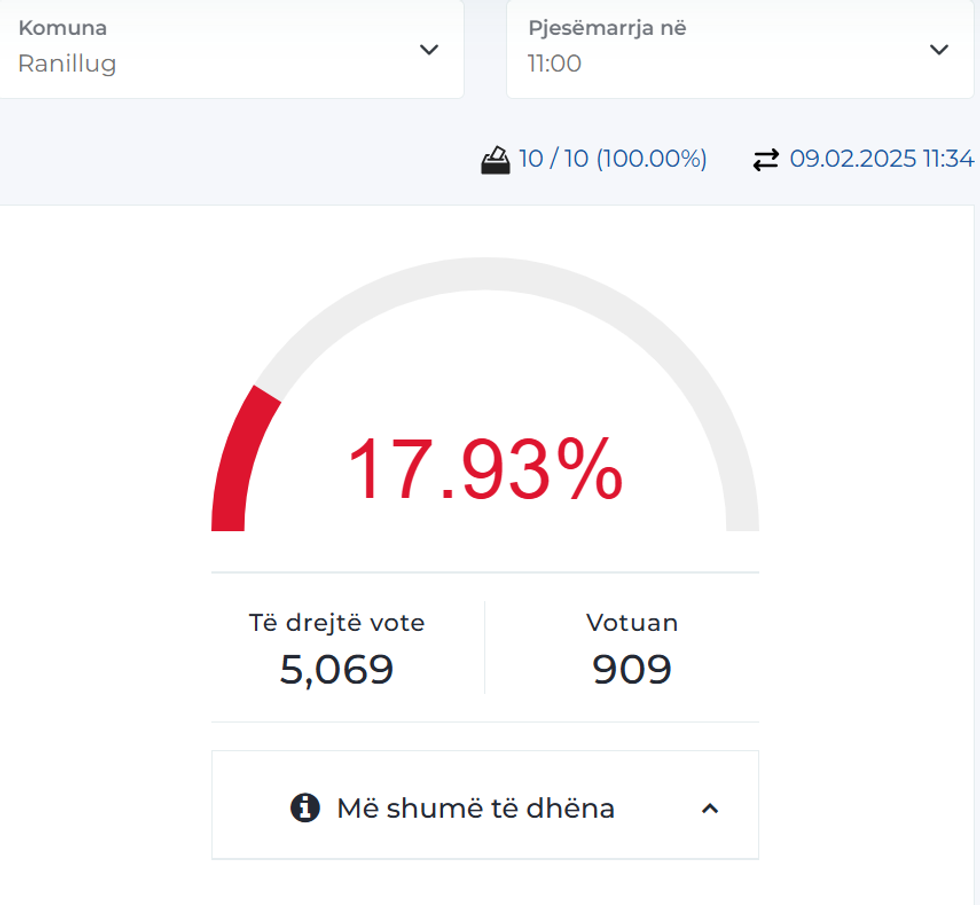The height and width of the screenshot is (905, 980).
Task: Select the 909 voted count
Action: 632,669
